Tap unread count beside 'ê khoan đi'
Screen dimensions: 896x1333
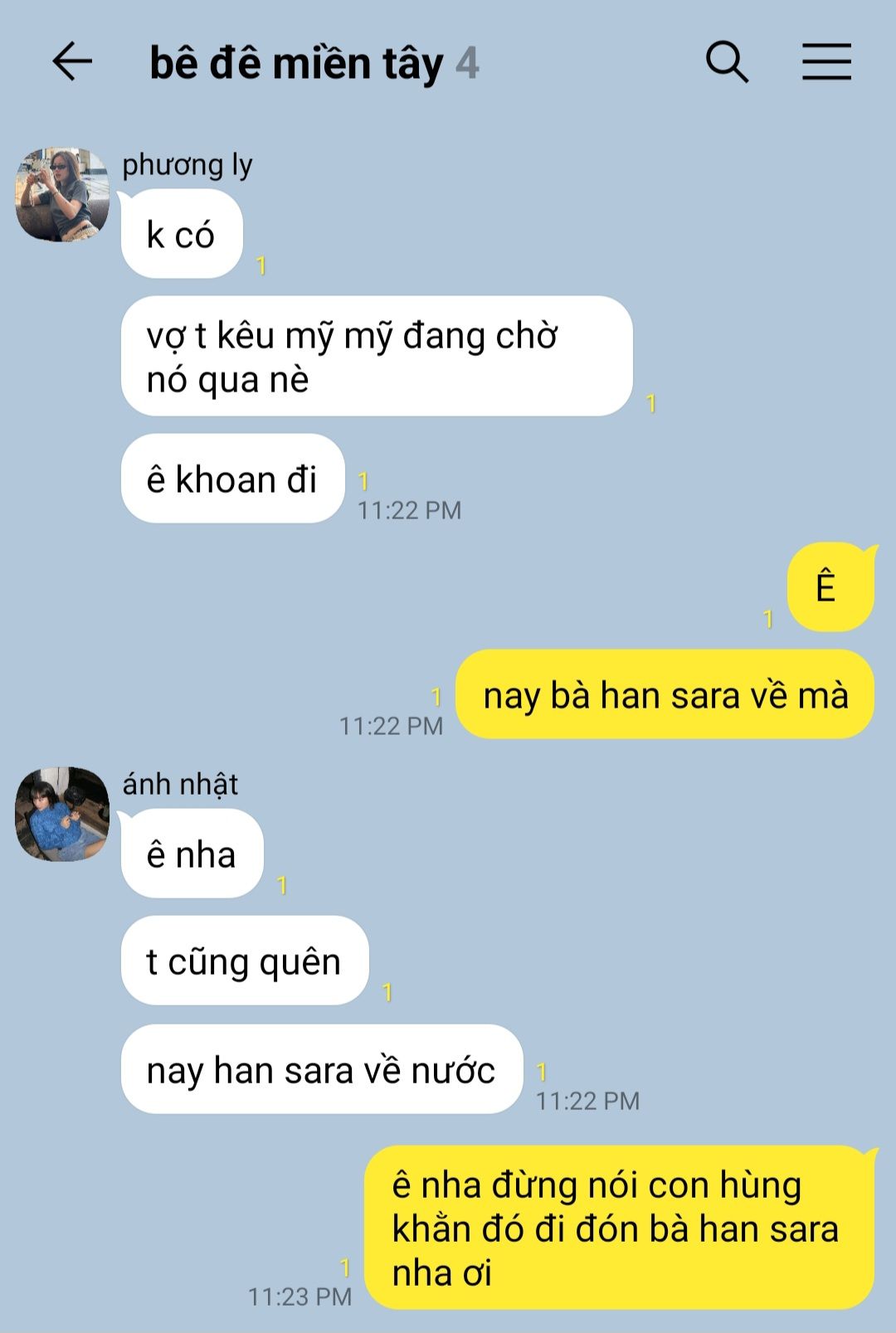point(363,481)
